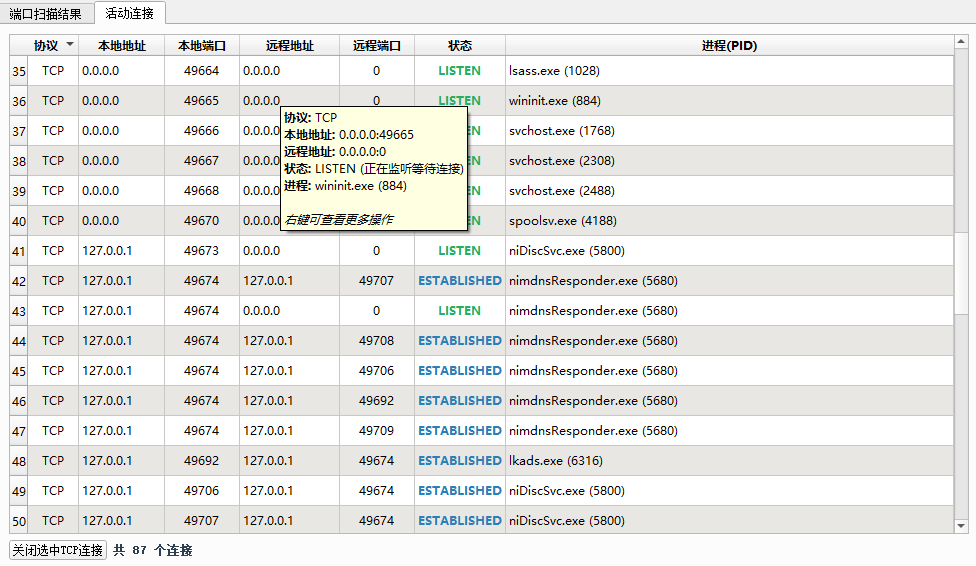Click remote address 0.0.0.0 in row 35
Screen dimensions: 976x566
click(x=289, y=71)
